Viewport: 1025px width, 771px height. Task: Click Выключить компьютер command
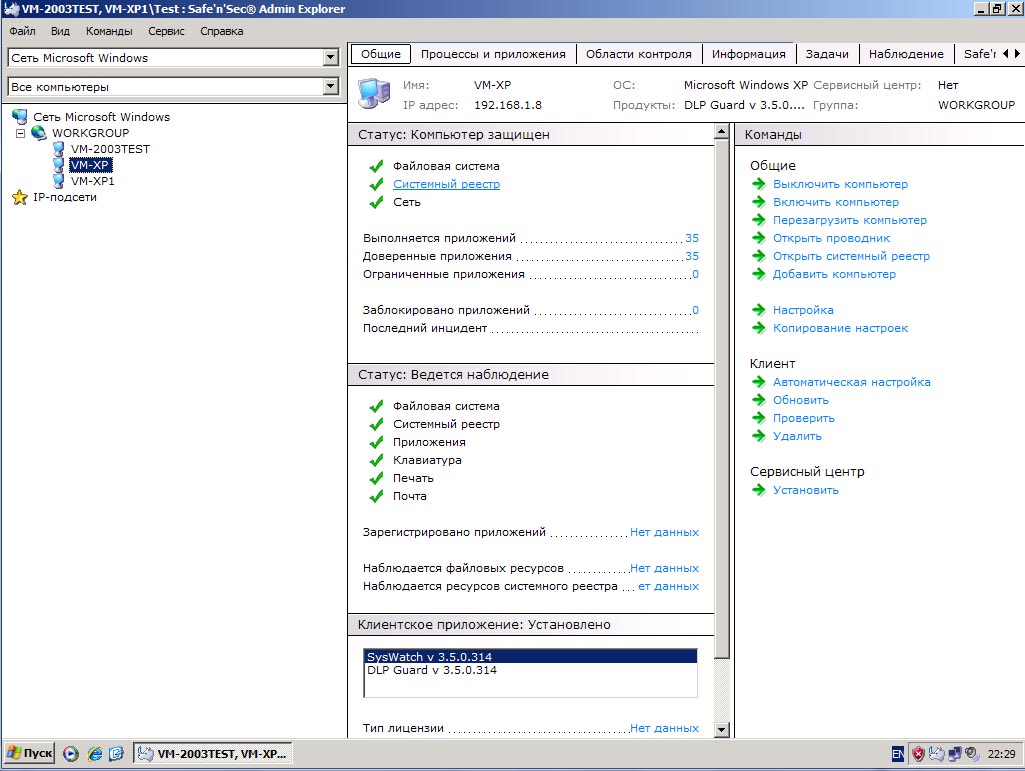[840, 184]
